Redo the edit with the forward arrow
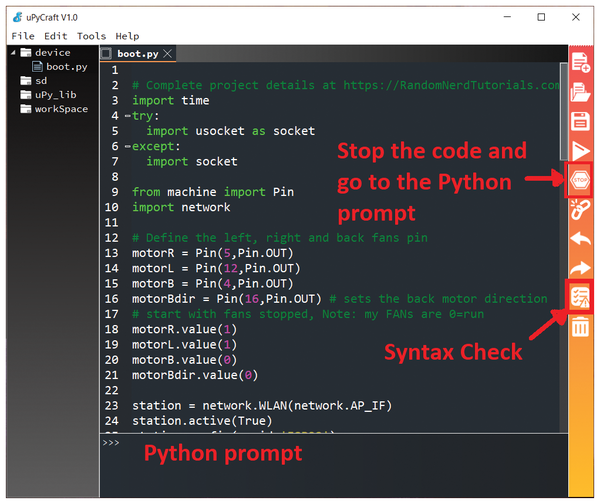 [580, 268]
